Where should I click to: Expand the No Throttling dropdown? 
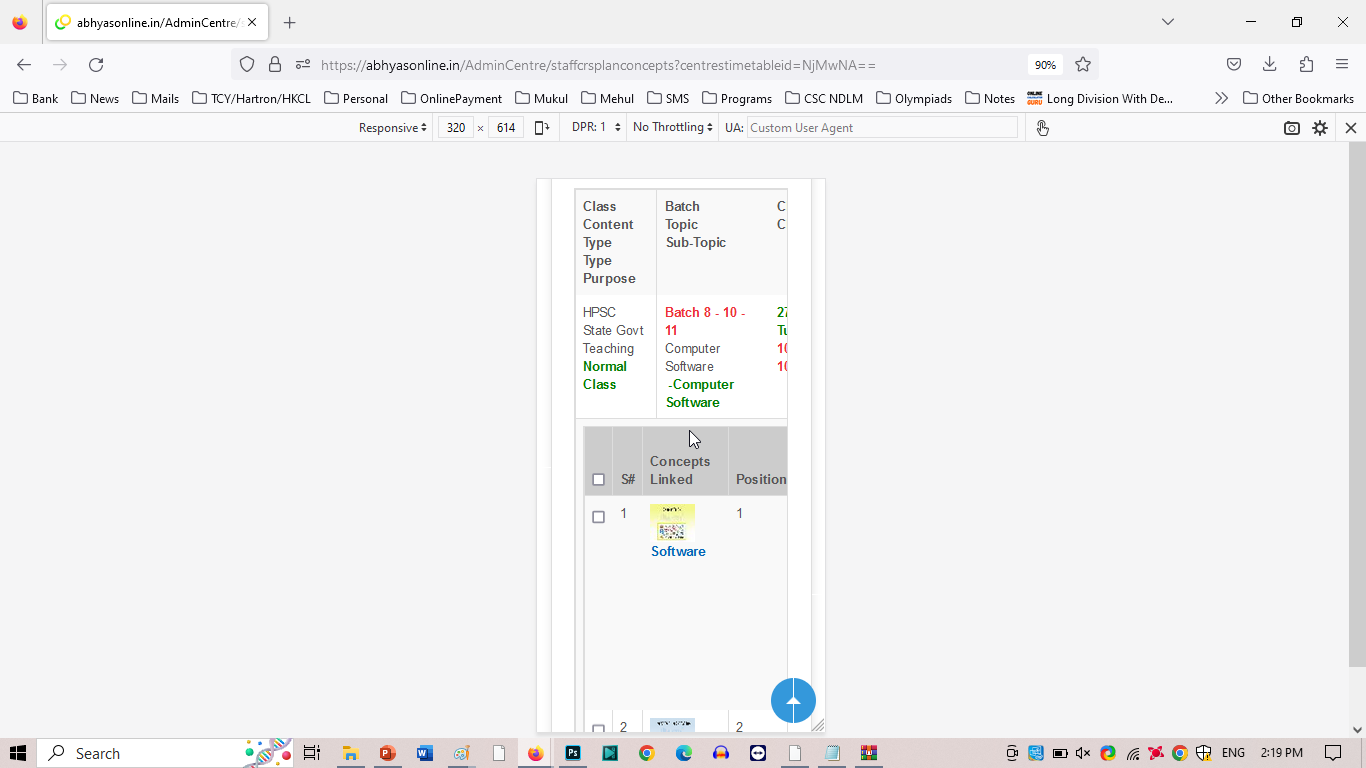[672, 128]
